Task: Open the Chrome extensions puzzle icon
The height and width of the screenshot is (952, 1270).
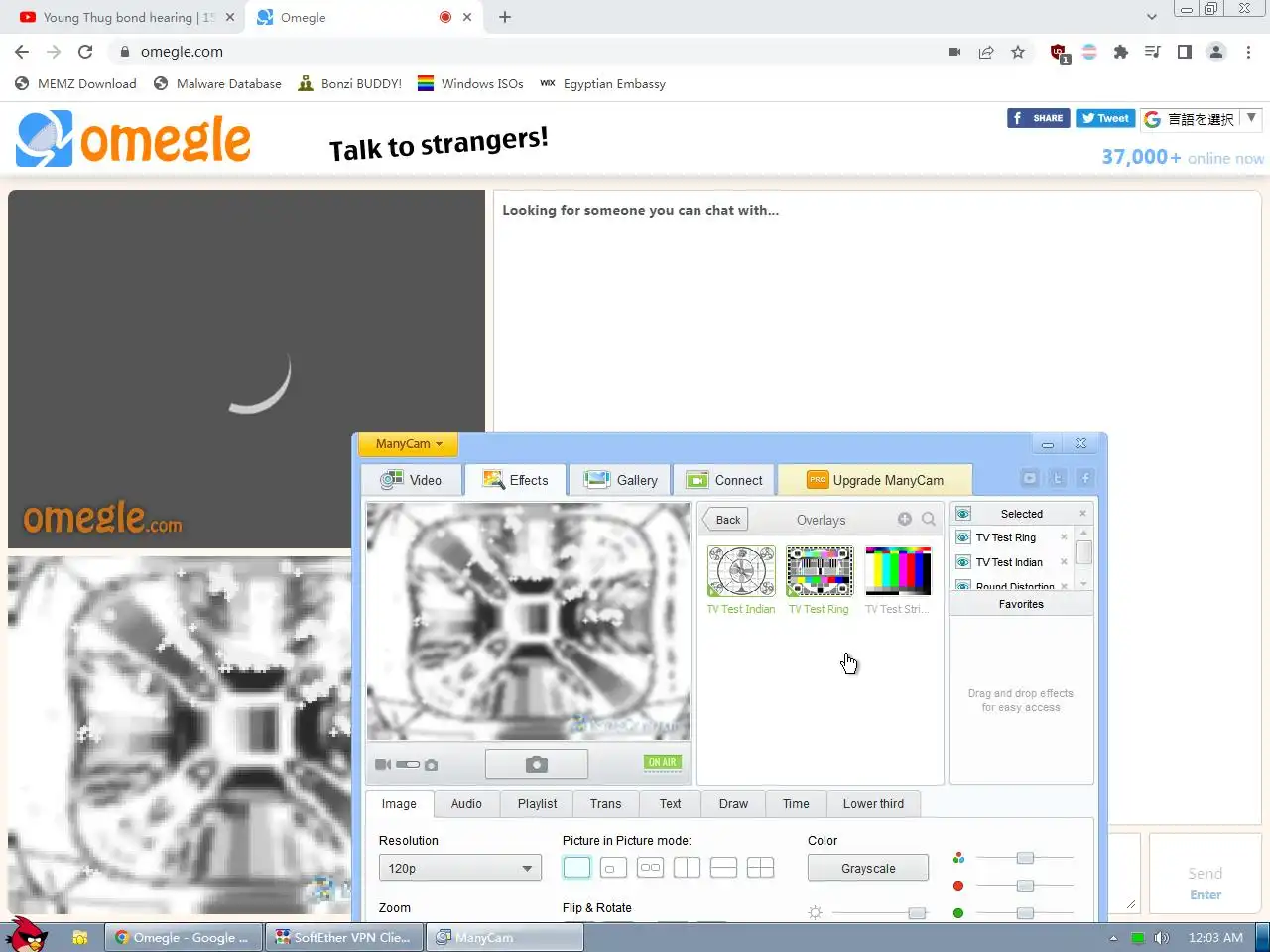Action: (1121, 52)
